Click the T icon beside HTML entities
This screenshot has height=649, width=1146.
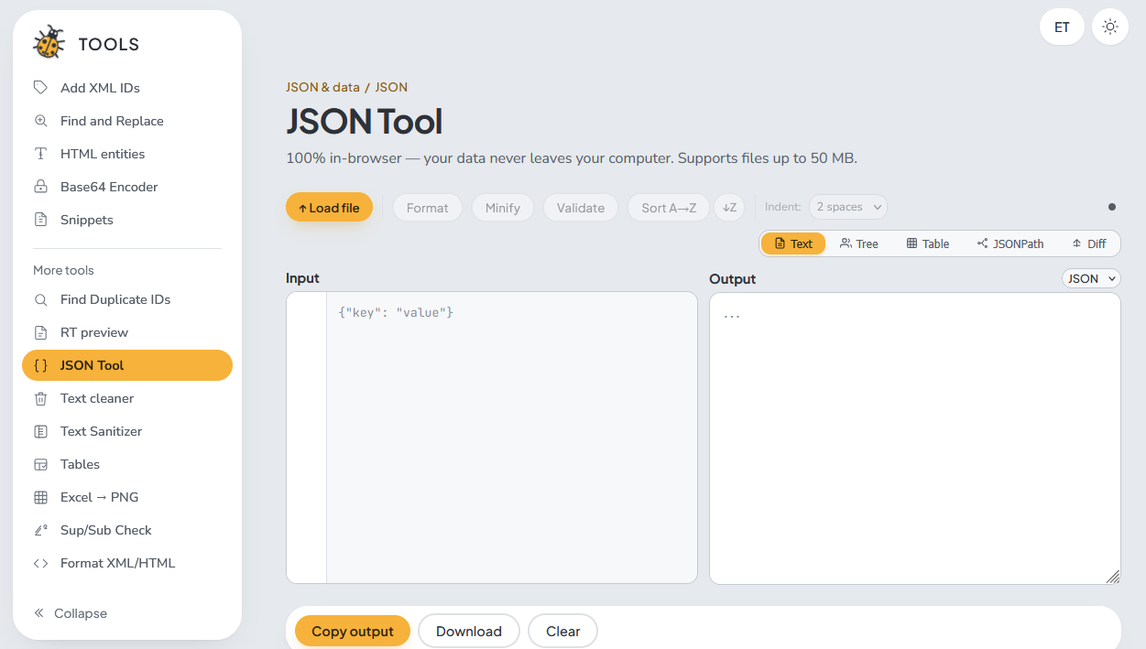(41, 153)
